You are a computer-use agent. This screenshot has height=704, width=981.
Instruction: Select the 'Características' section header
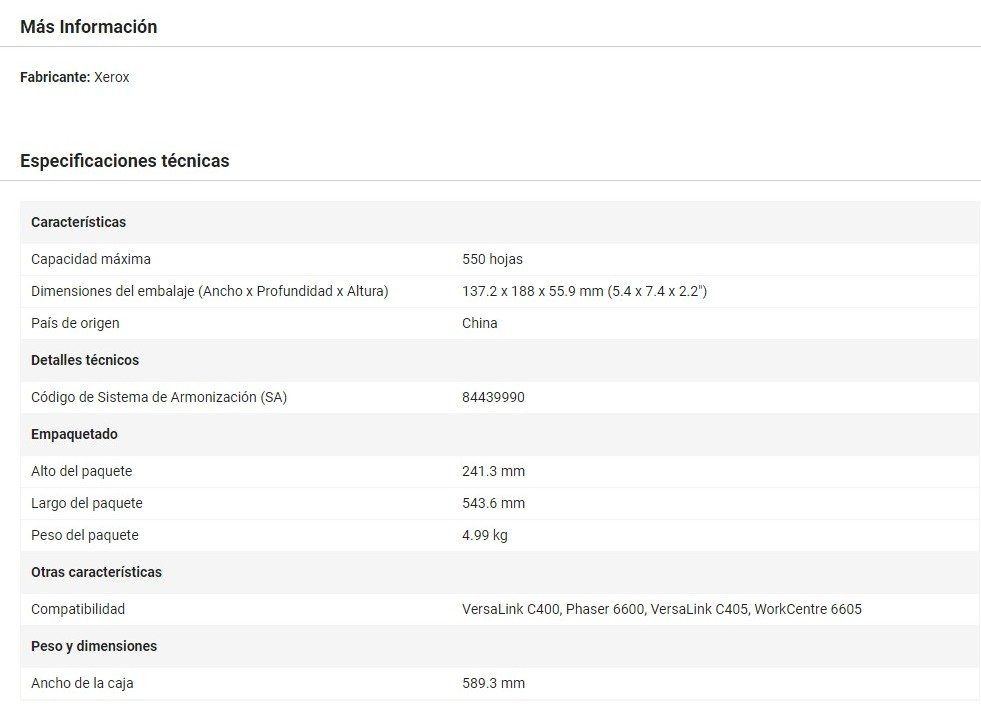tap(78, 222)
